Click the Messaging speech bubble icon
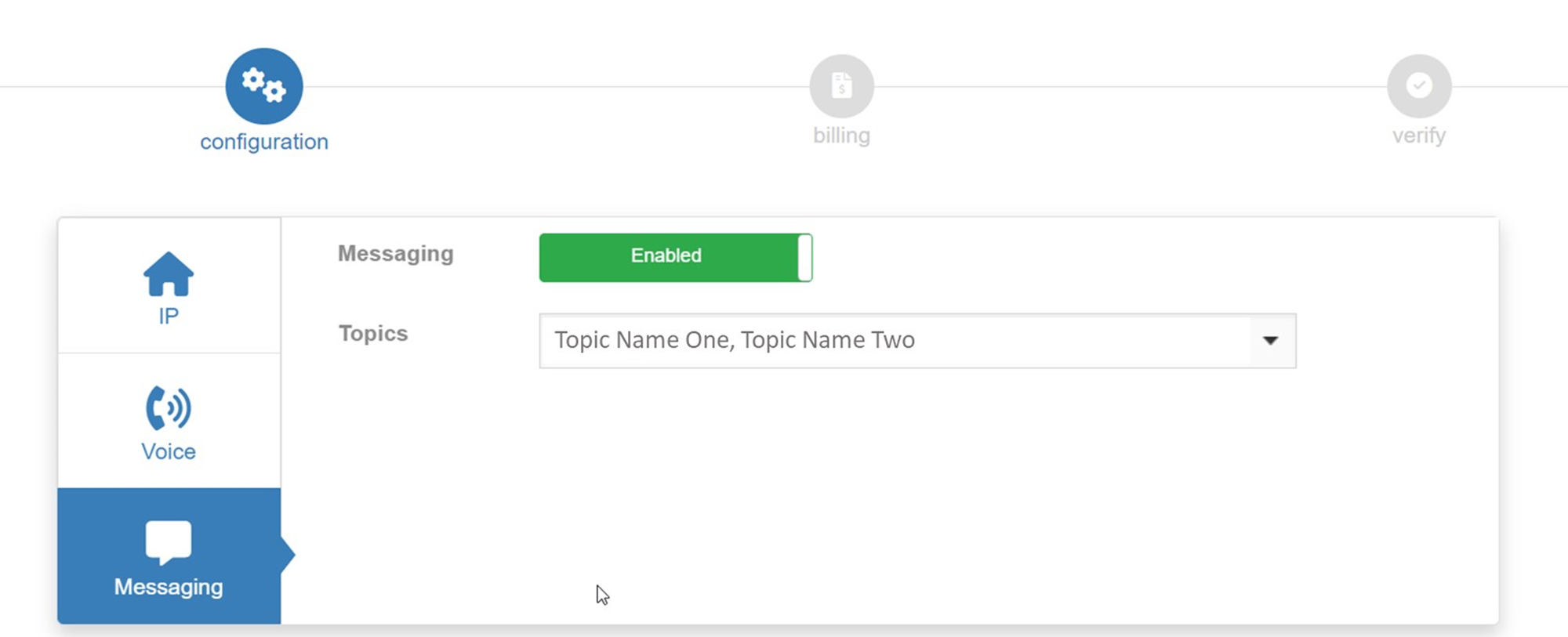1568x637 pixels. pos(169,542)
